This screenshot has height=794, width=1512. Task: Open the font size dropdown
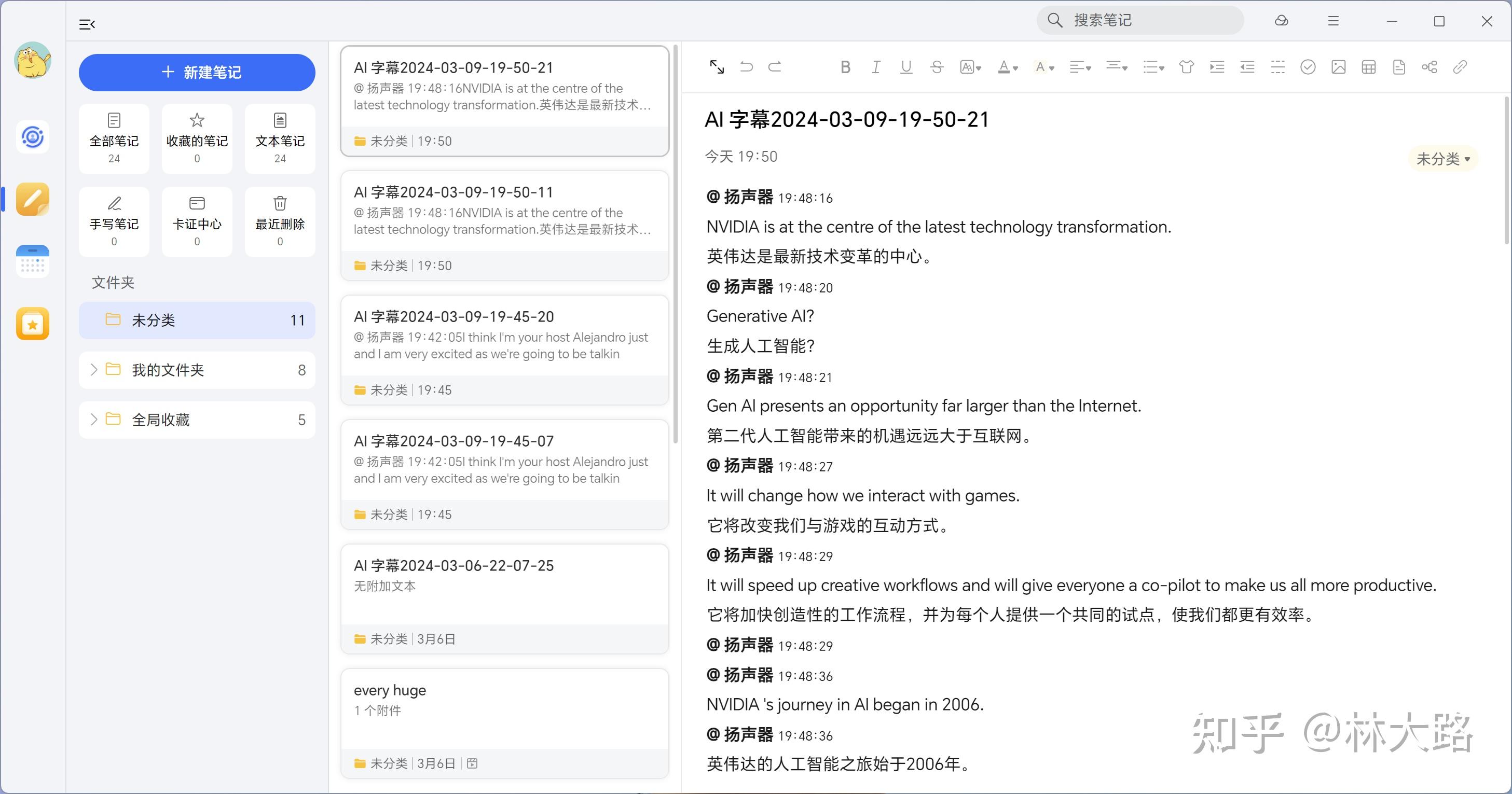(x=971, y=67)
